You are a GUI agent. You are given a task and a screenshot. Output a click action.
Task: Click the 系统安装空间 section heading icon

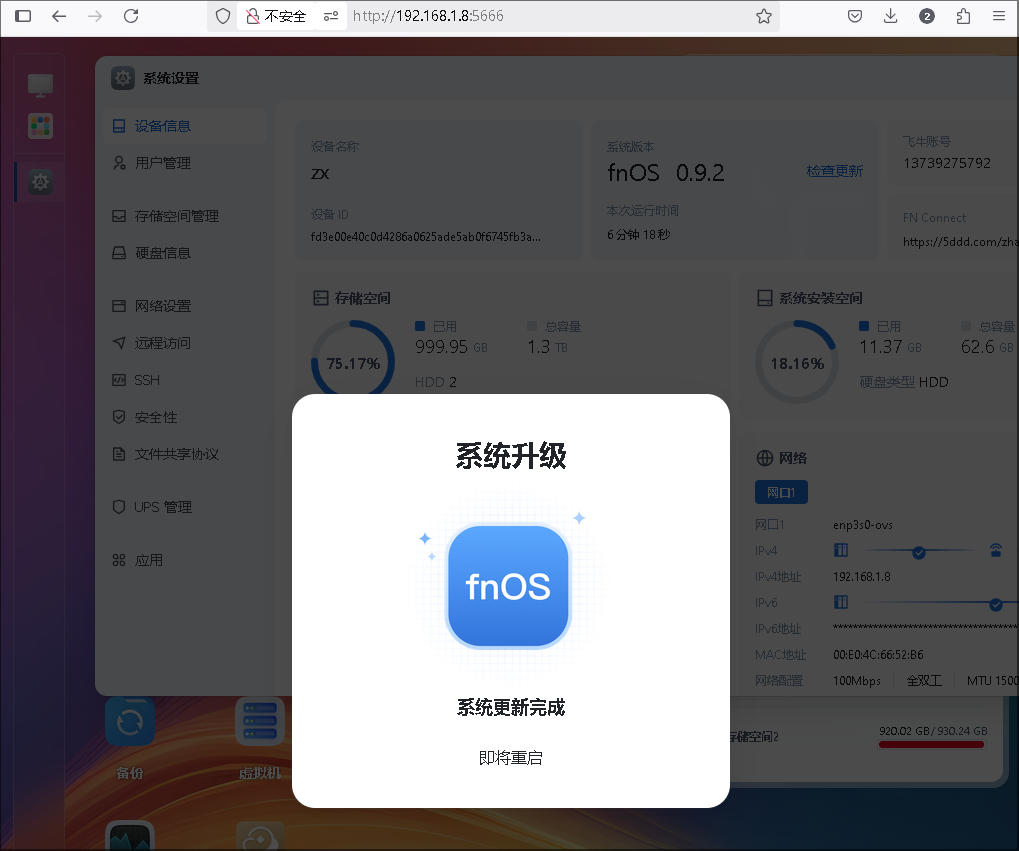coord(765,298)
